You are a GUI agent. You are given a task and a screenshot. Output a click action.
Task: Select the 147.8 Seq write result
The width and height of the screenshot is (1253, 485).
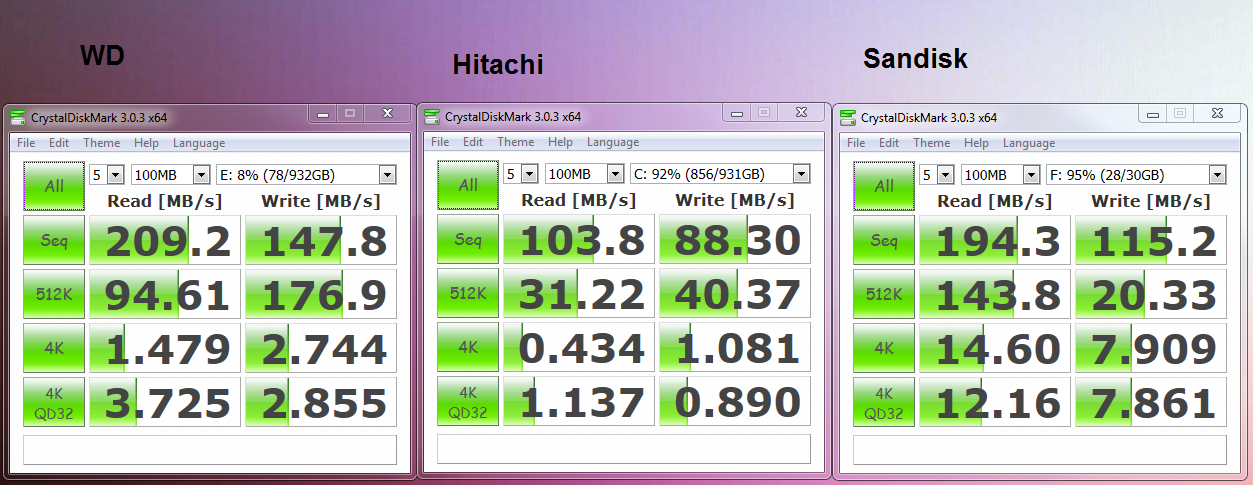pos(321,240)
